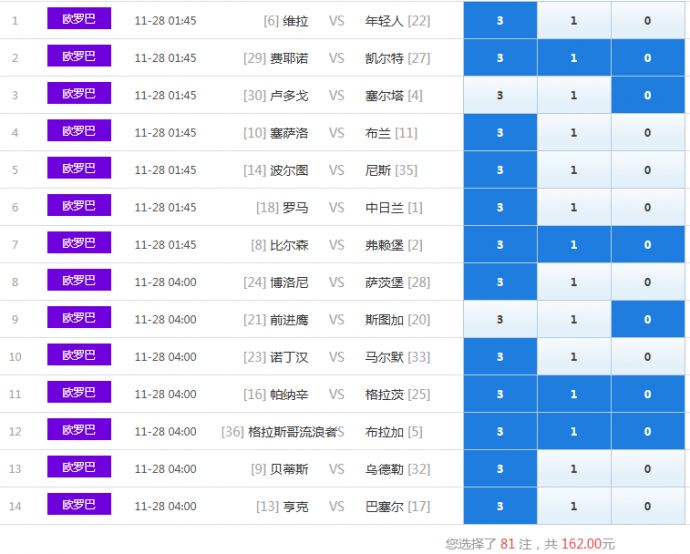Deselect the 0 option for 费耶诺 vs 凯尔特
Screen dimensions: 690x554
click(x=647, y=58)
